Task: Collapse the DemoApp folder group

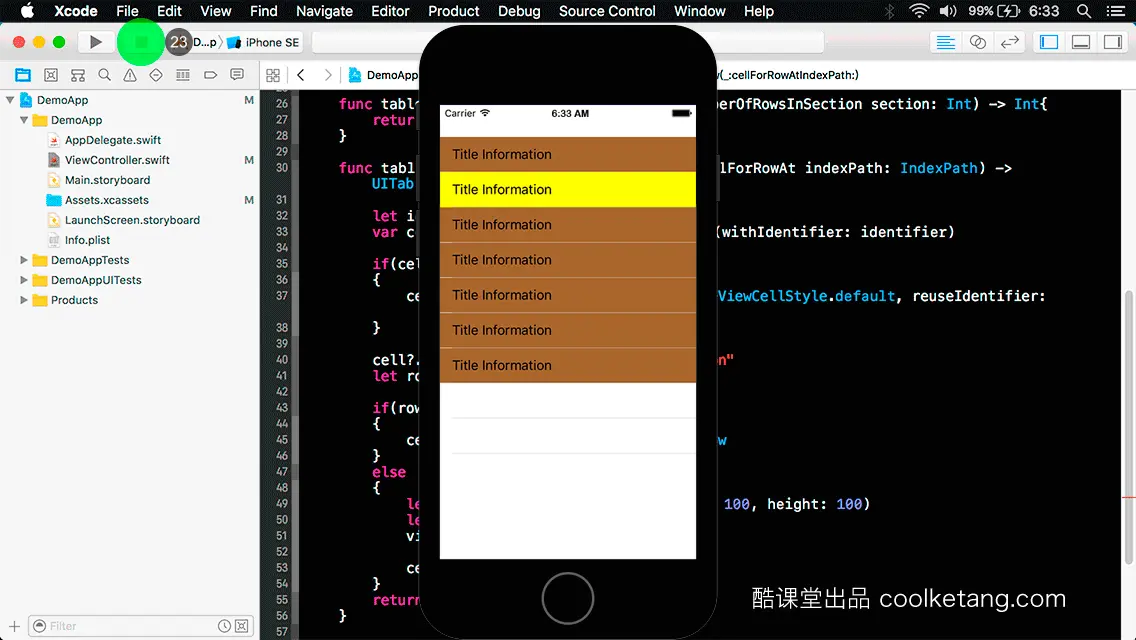Action: click(24, 120)
